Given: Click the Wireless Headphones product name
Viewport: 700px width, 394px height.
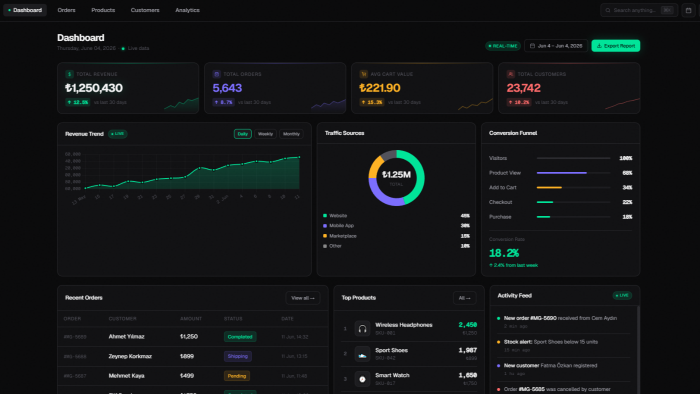Looking at the screenshot, I should (404, 325).
